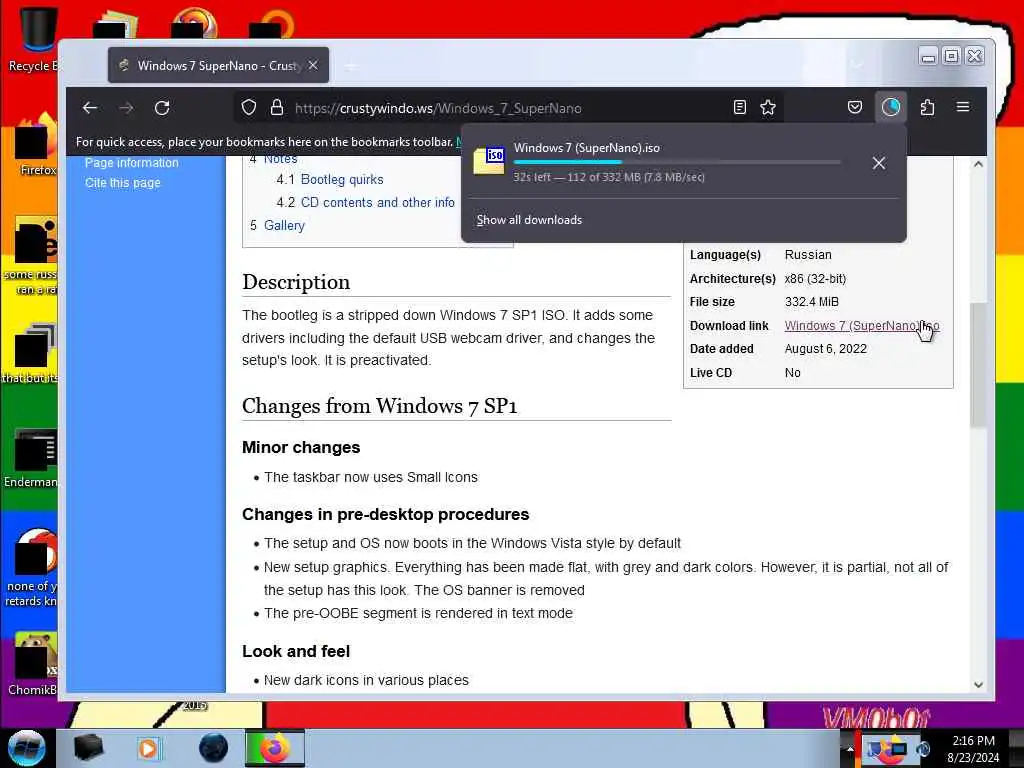The width and height of the screenshot is (1024, 768).
Task: Click the File size value 332.4 MiB
Action: pyautogui.click(x=812, y=302)
